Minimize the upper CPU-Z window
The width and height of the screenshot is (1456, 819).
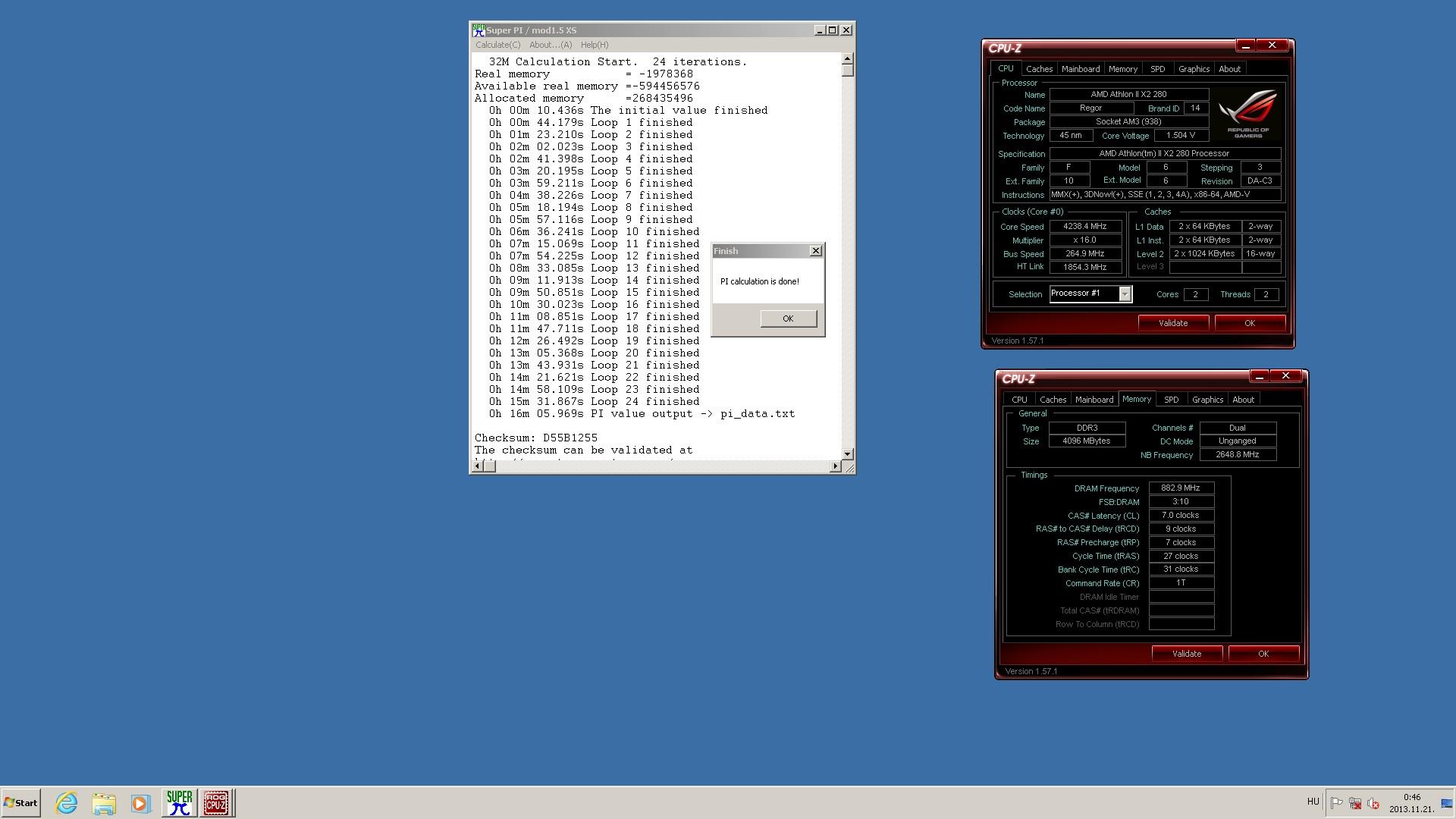click(x=1245, y=45)
